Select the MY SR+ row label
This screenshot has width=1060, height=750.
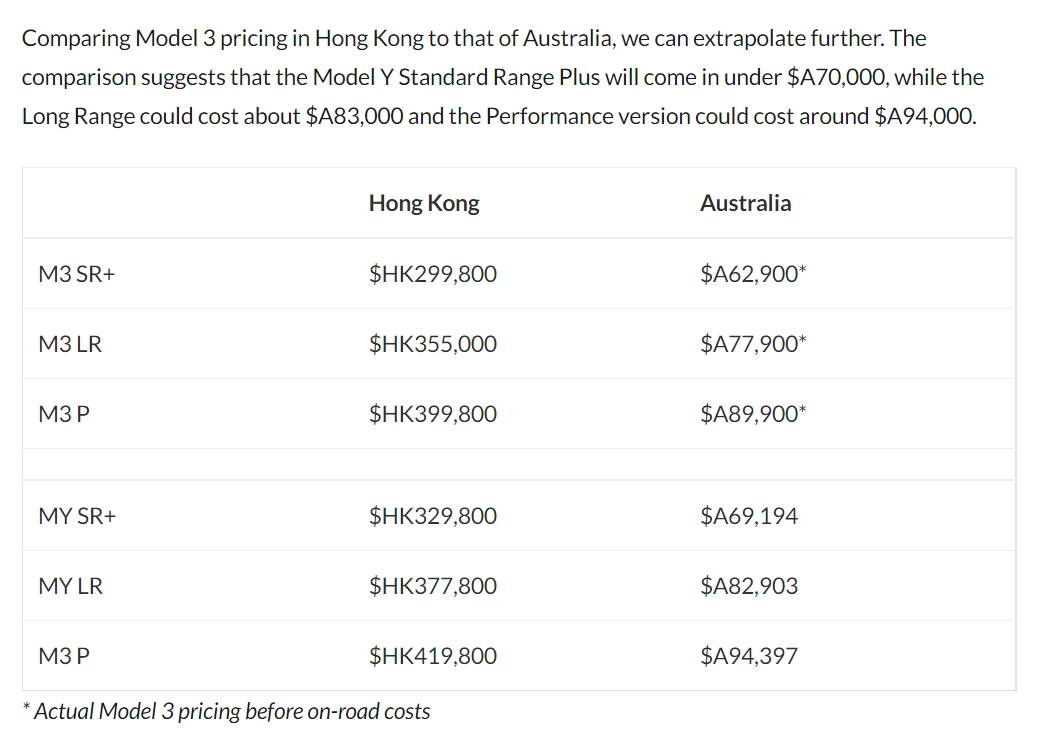77,516
